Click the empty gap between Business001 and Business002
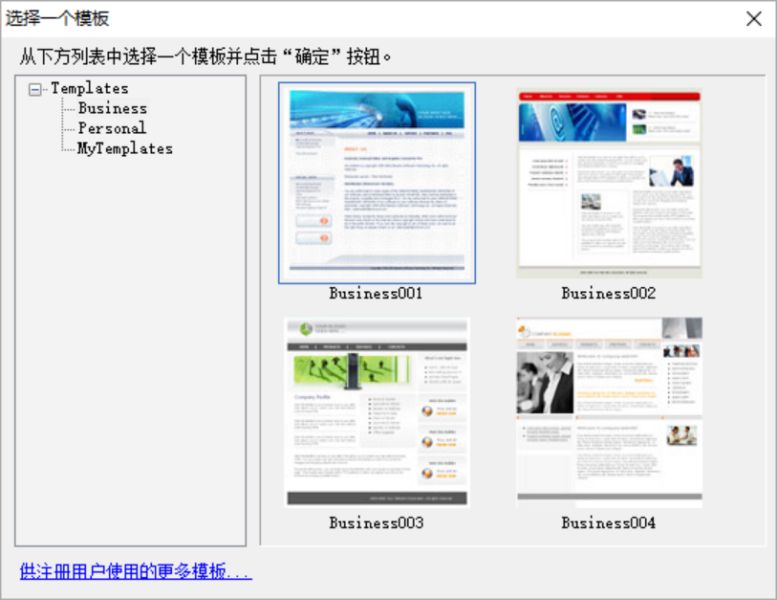 495,182
